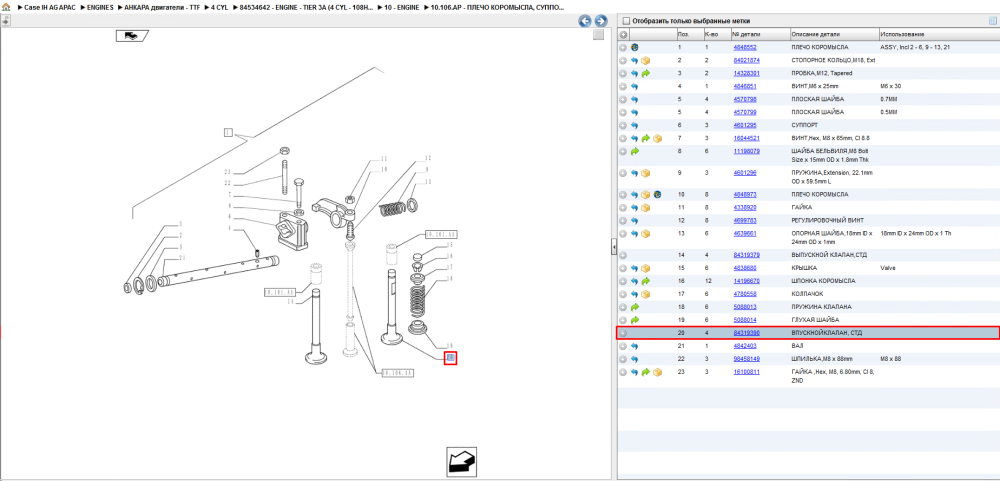
Task: Click blue arrow for ШПИЛЬКА M8 x 88mm row
Action: coord(635,359)
